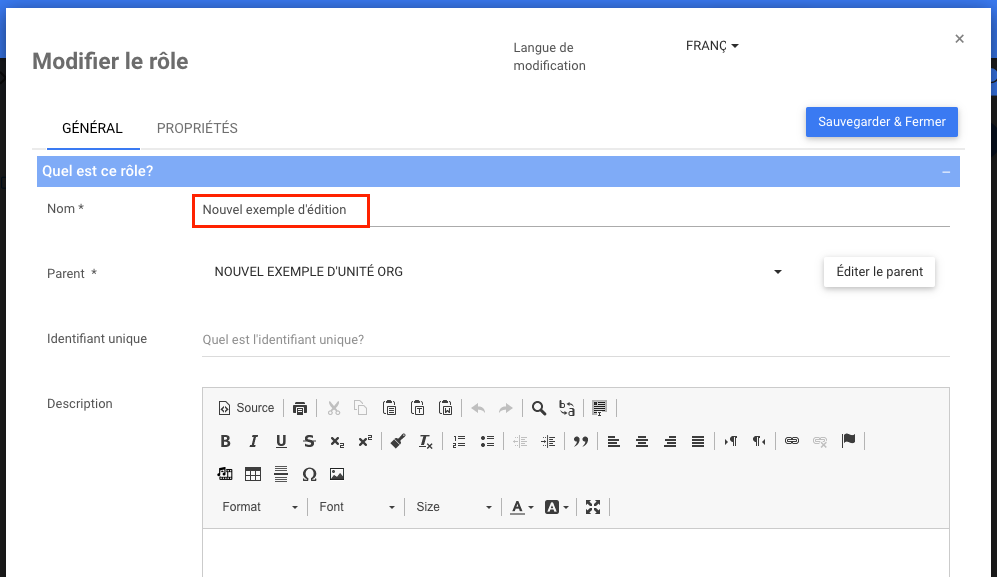
Task: Click the Insert Link icon
Action: click(792, 441)
